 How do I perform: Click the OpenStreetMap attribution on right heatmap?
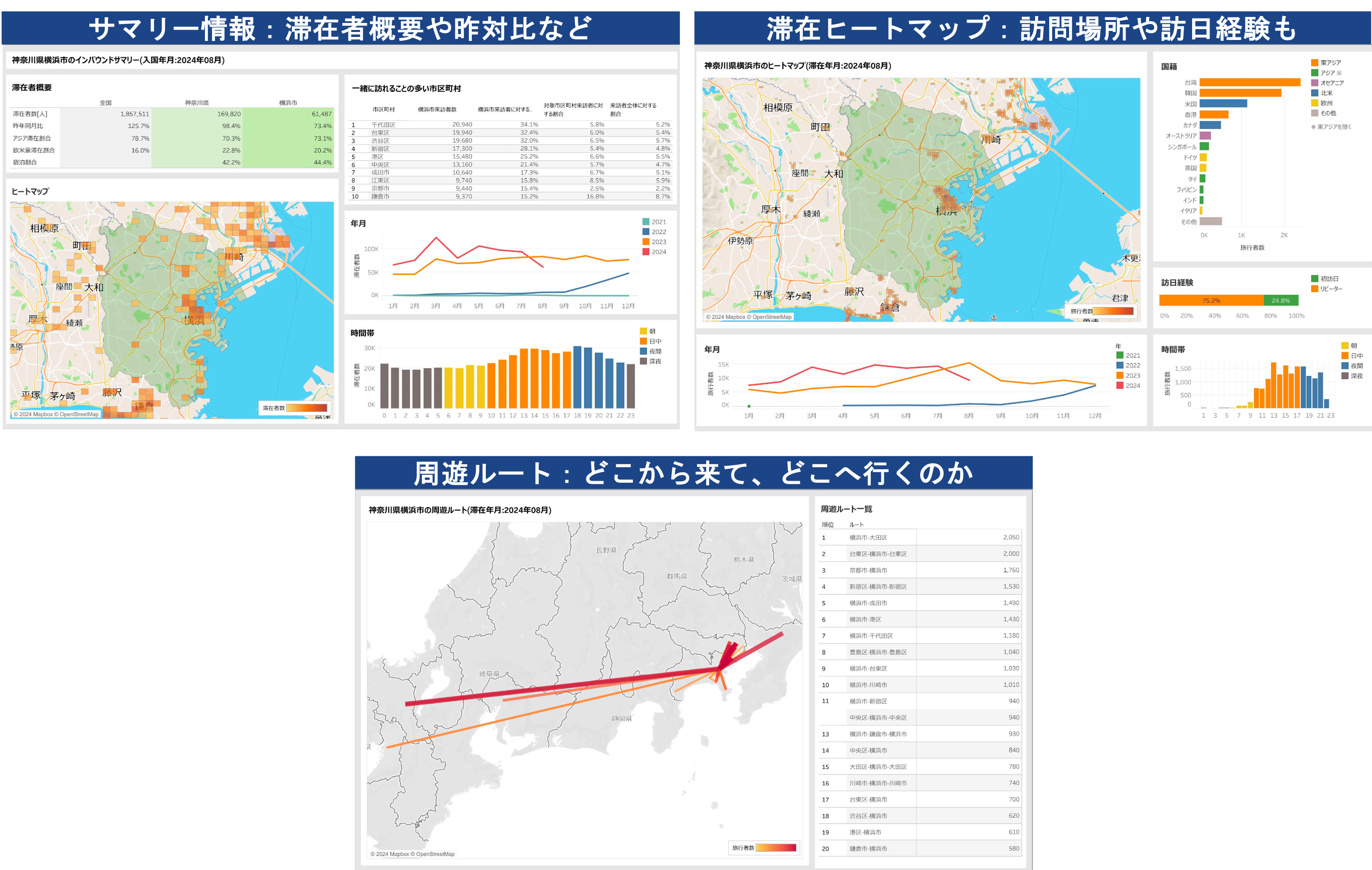click(770, 317)
